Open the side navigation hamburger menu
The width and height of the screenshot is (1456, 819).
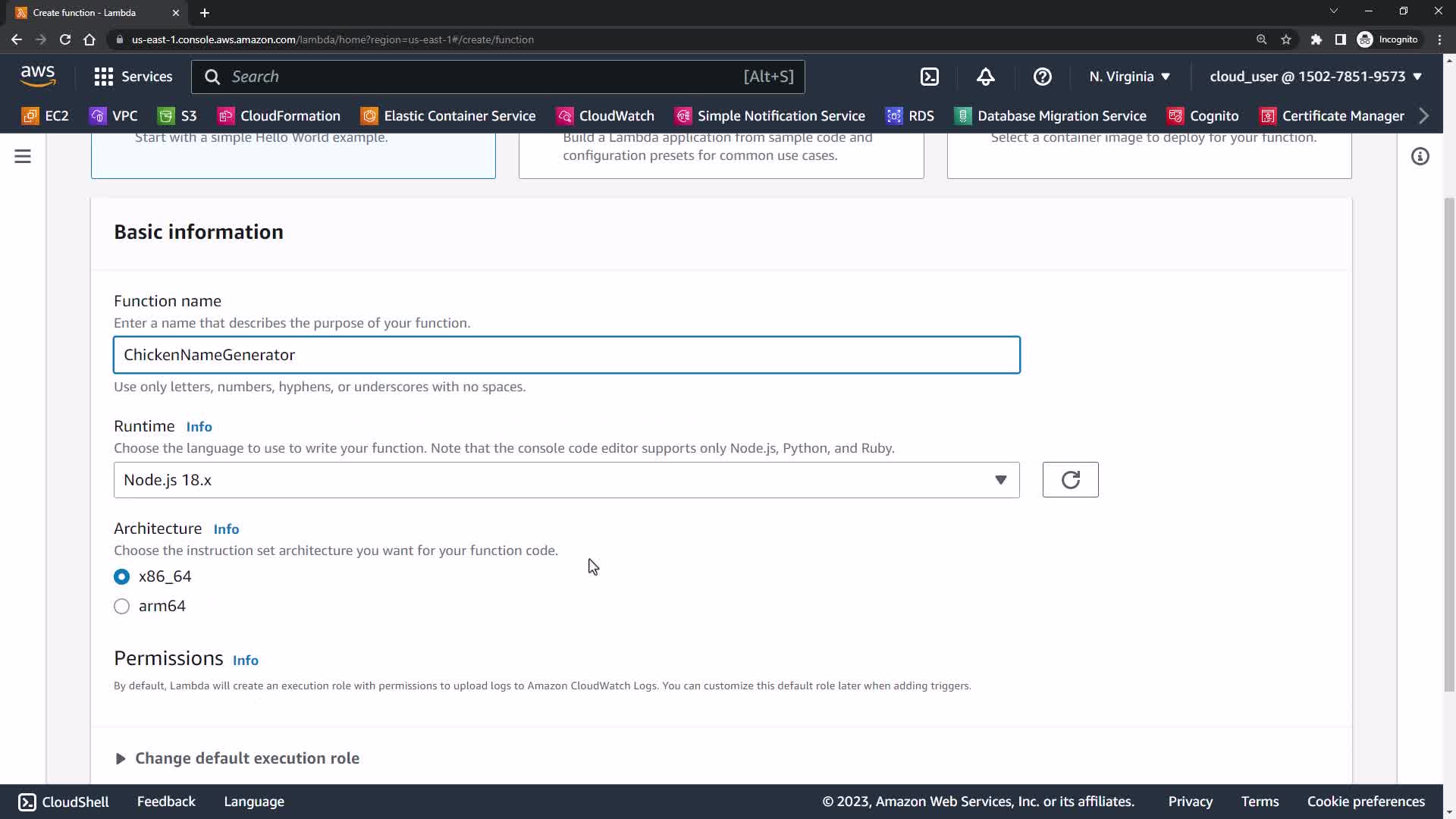point(23,156)
